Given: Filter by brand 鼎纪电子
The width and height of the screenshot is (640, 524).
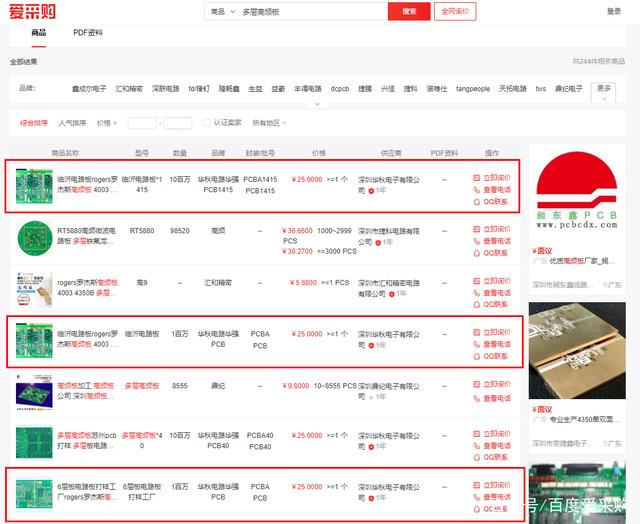Looking at the screenshot, I should (569, 89).
